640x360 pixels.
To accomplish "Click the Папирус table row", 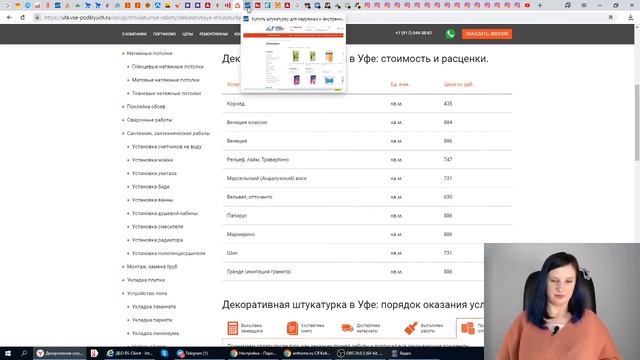I will tap(367, 216).
